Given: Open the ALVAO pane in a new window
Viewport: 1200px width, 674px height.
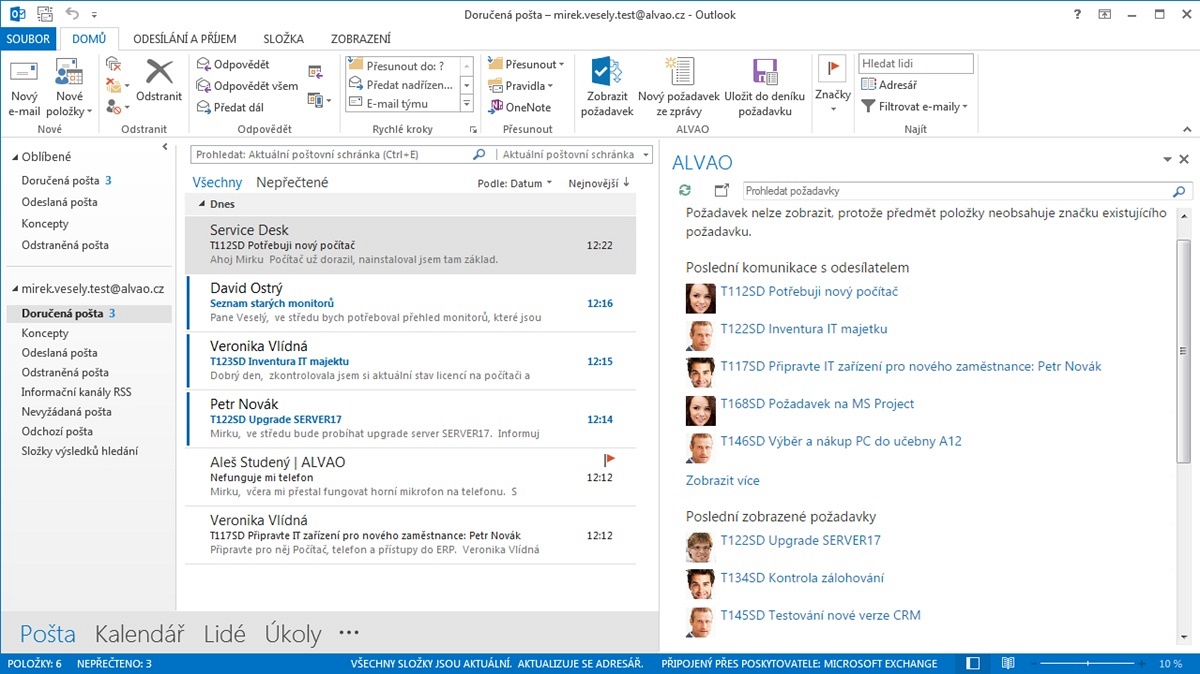Looking at the screenshot, I should (722, 190).
